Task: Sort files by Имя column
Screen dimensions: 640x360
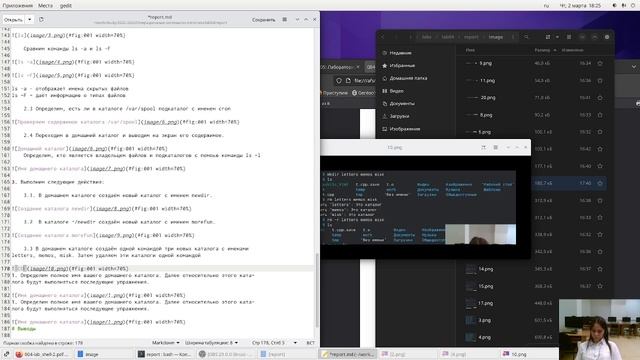Action: pyautogui.click(x=470, y=50)
